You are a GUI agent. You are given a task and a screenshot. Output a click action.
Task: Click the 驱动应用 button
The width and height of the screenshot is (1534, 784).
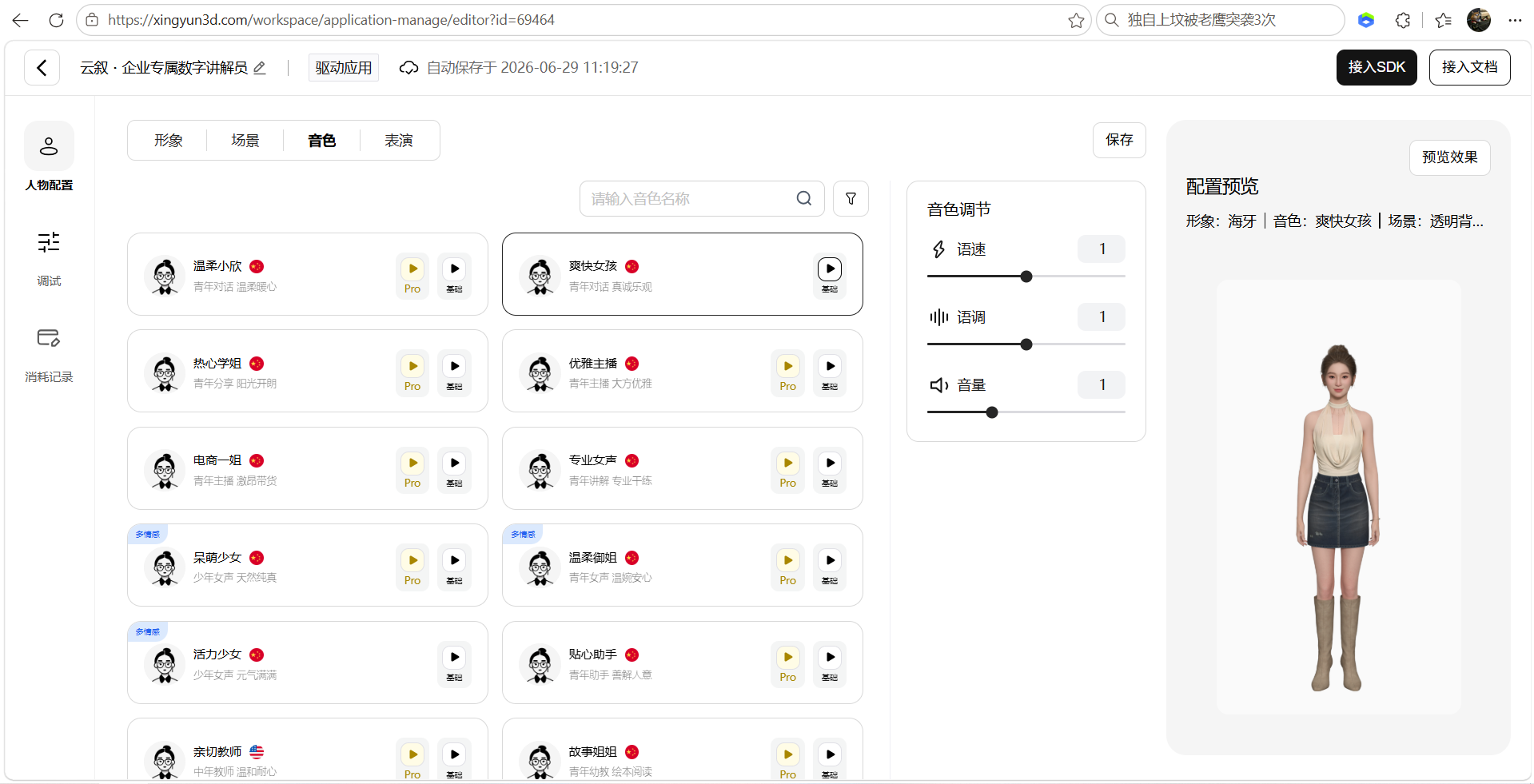coord(344,68)
